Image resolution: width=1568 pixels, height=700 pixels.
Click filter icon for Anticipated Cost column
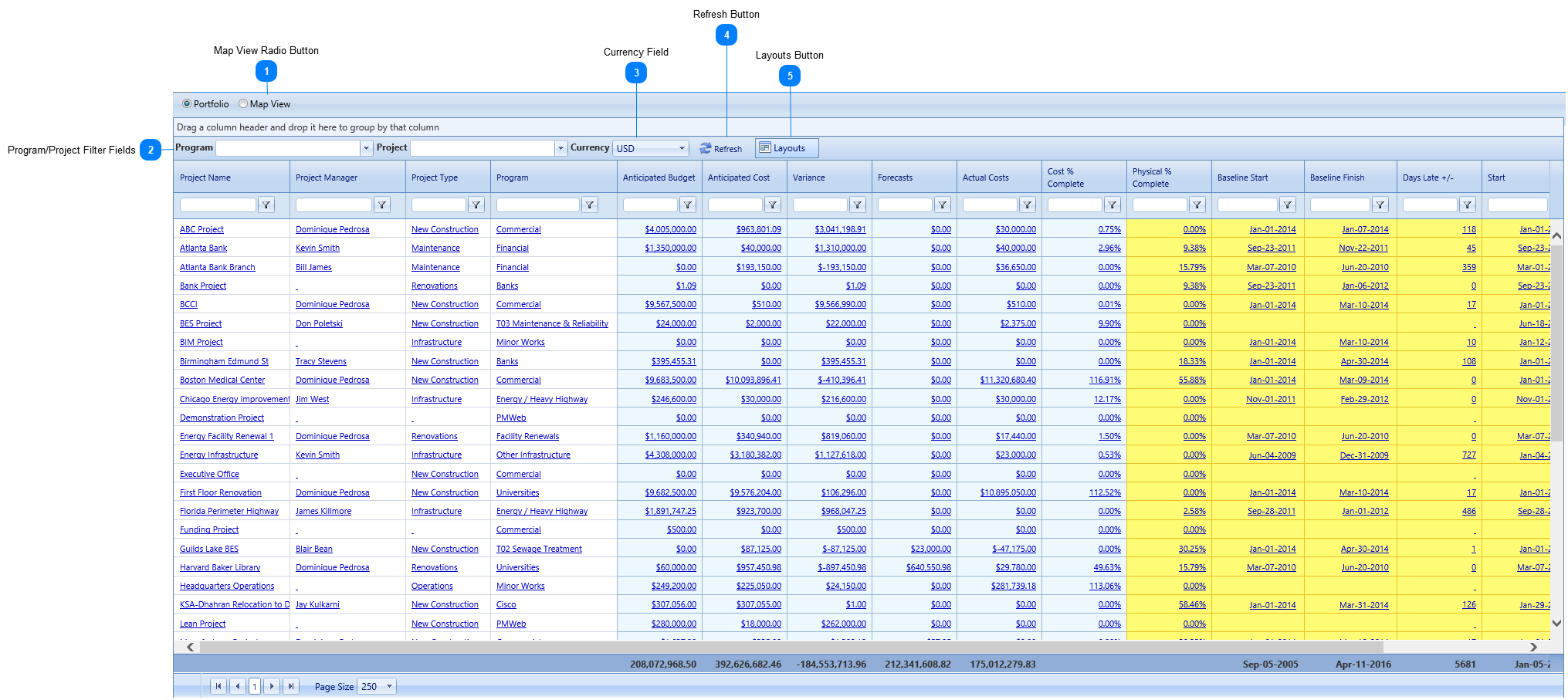(773, 205)
